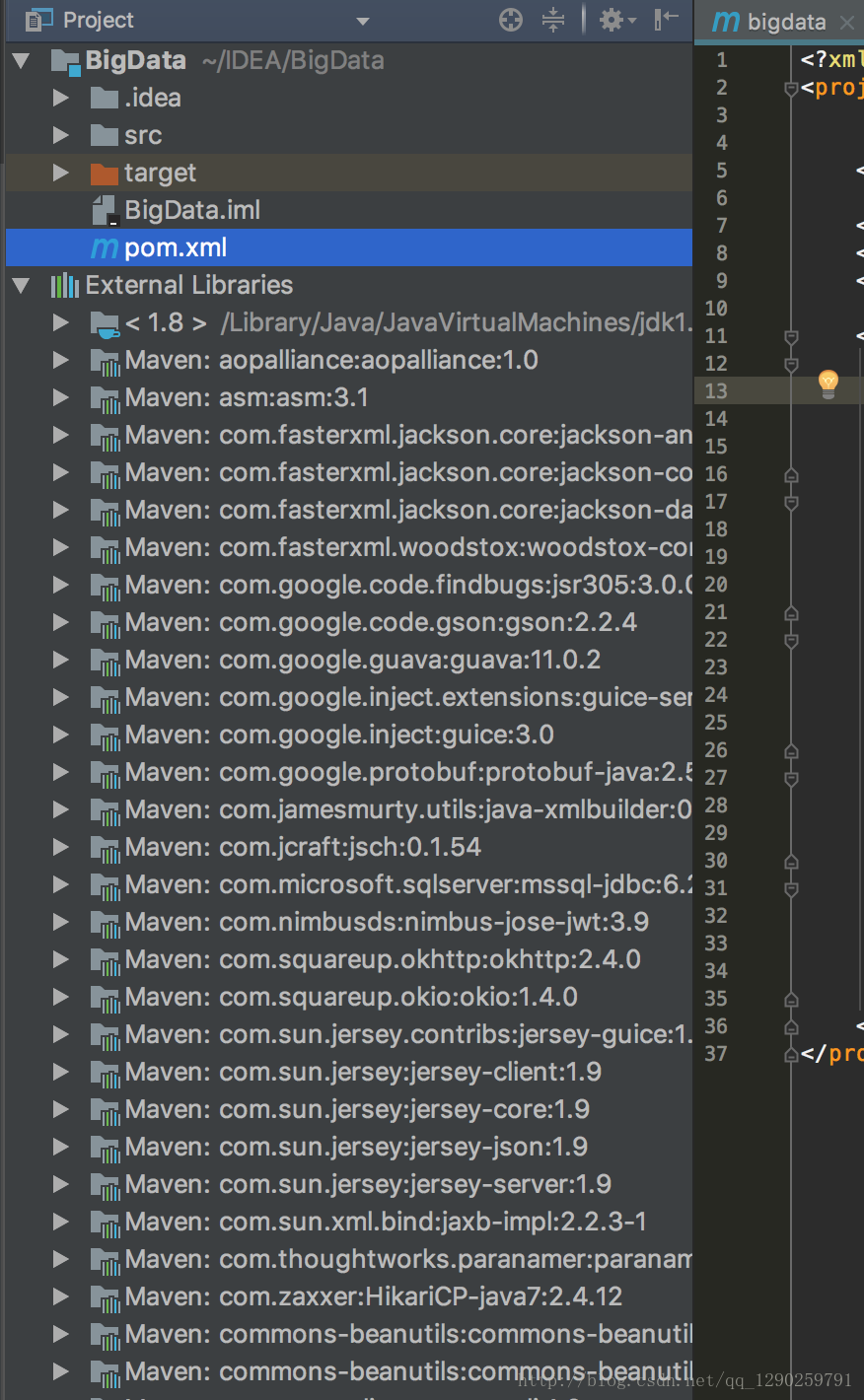Click the lightbulb intention icon at line 13
The height and width of the screenshot is (1400, 864).
point(828,385)
